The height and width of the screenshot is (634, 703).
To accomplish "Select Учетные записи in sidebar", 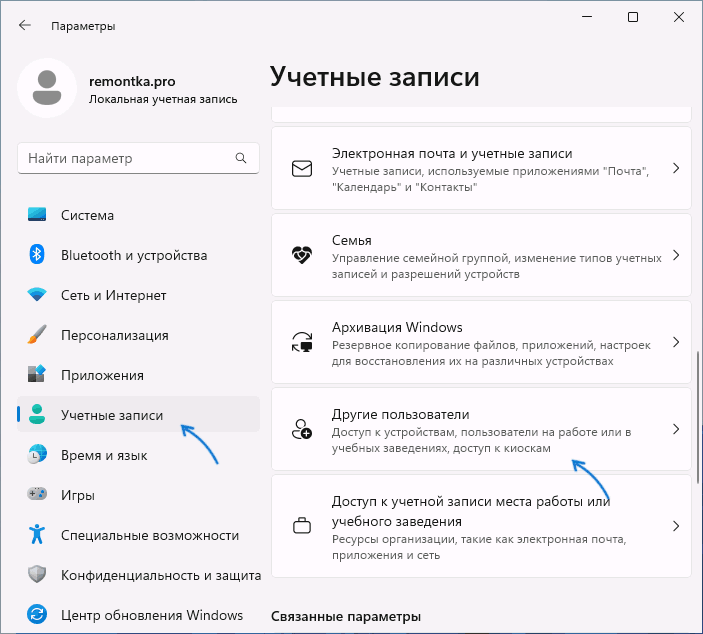I will (x=138, y=414).
